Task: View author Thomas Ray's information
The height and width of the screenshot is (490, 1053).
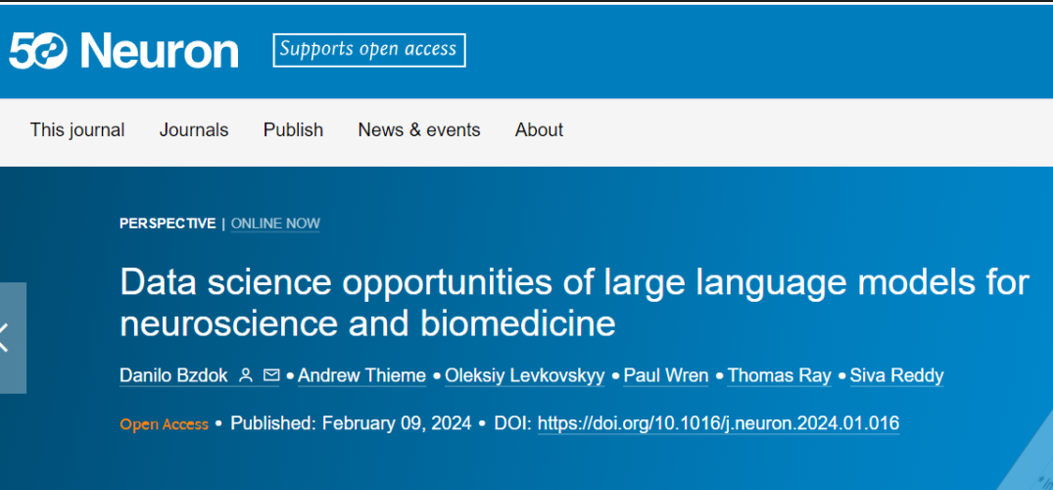Action: point(779,376)
